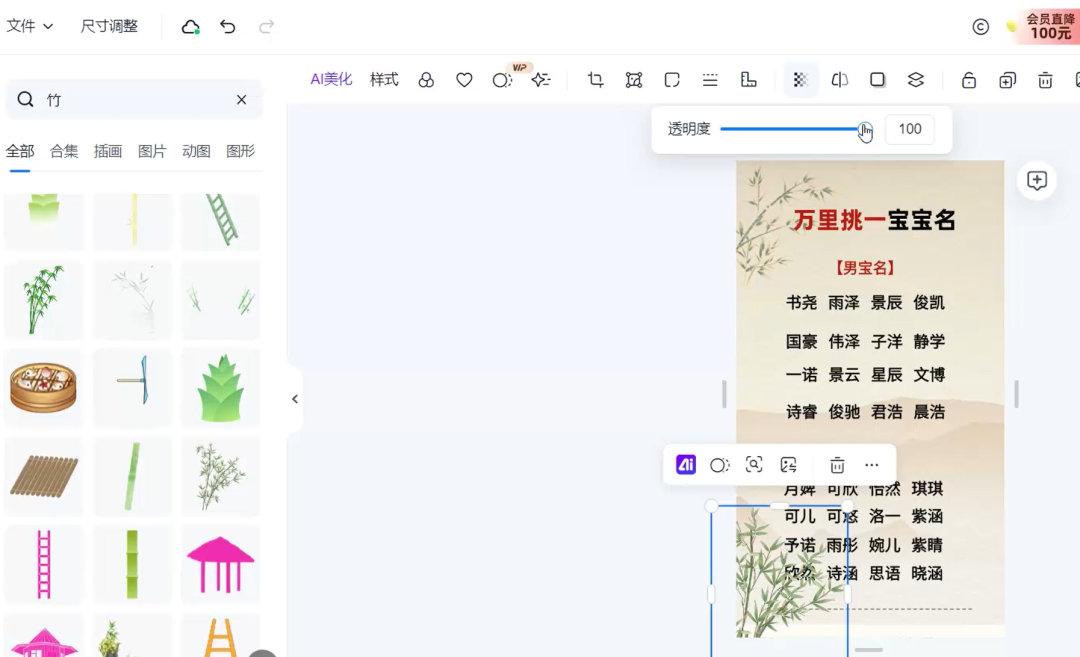This screenshot has height=657, width=1080.
Task: Click the name 晓涵 on canvas
Action: pos(927,574)
